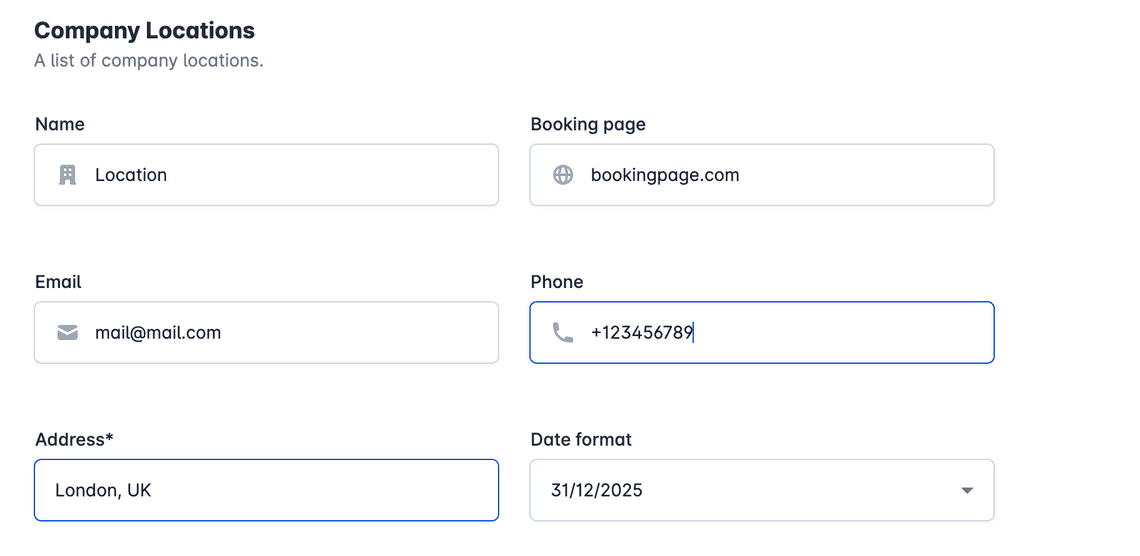
Task: Select the 31/12/2025 date format value
Action: pos(597,491)
